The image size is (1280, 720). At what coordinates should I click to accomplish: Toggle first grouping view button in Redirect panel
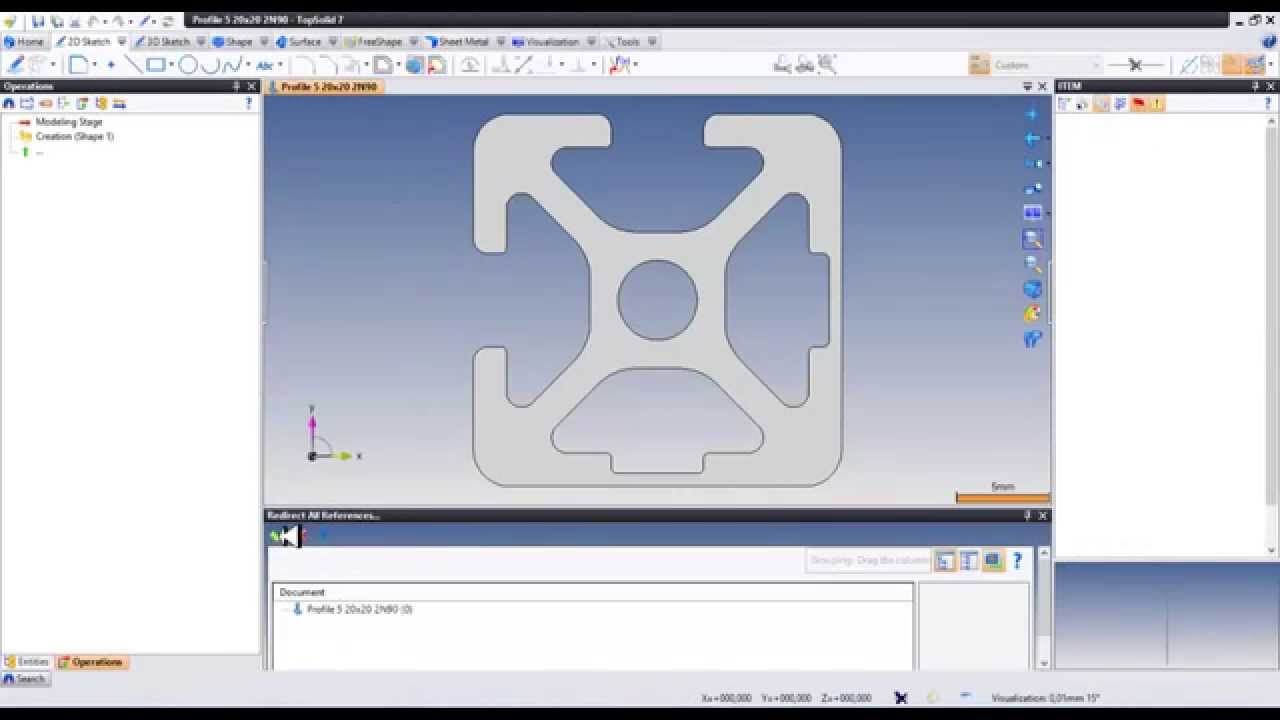(945, 561)
